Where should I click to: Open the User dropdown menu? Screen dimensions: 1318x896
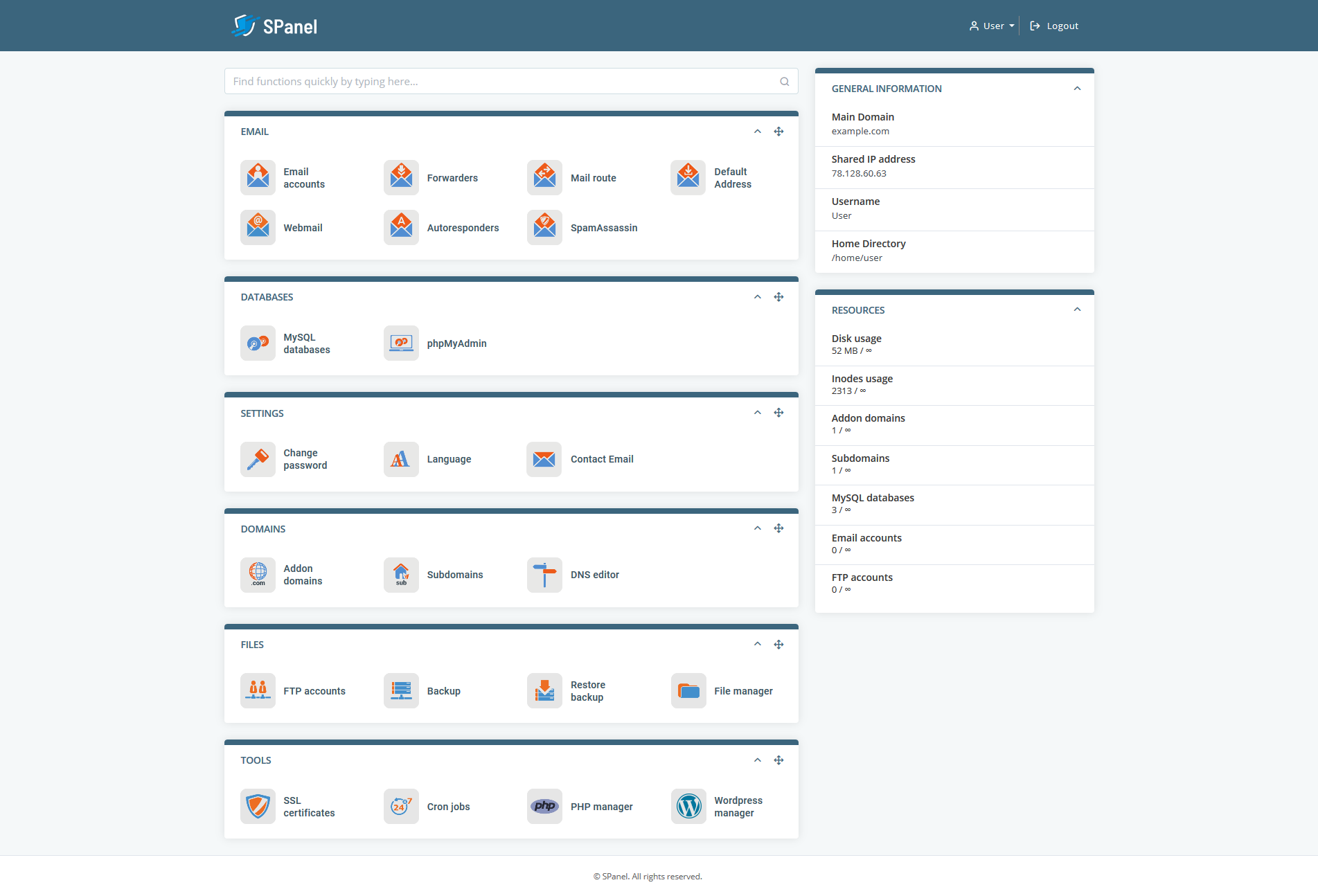click(992, 26)
